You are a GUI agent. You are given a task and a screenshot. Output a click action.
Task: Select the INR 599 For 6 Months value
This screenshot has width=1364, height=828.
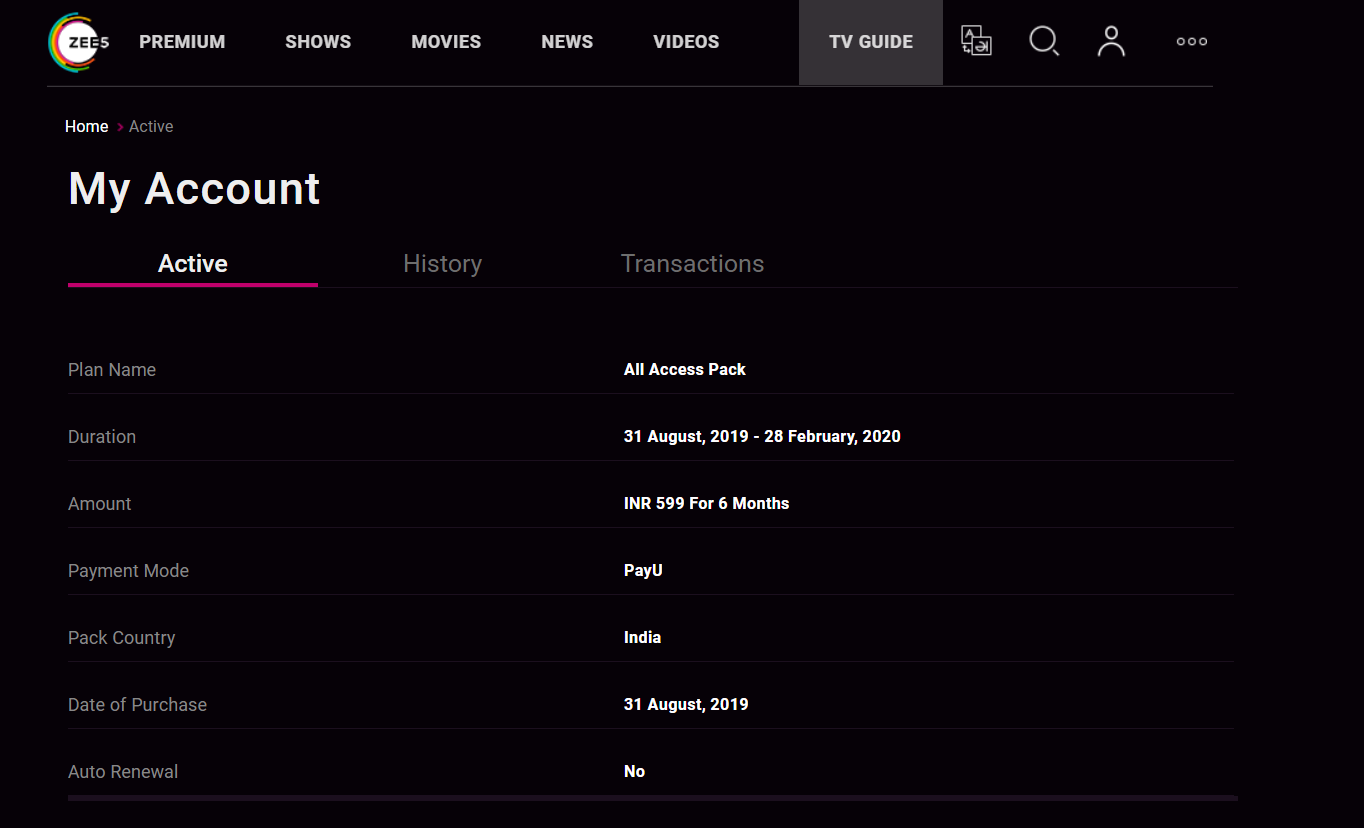click(x=707, y=504)
